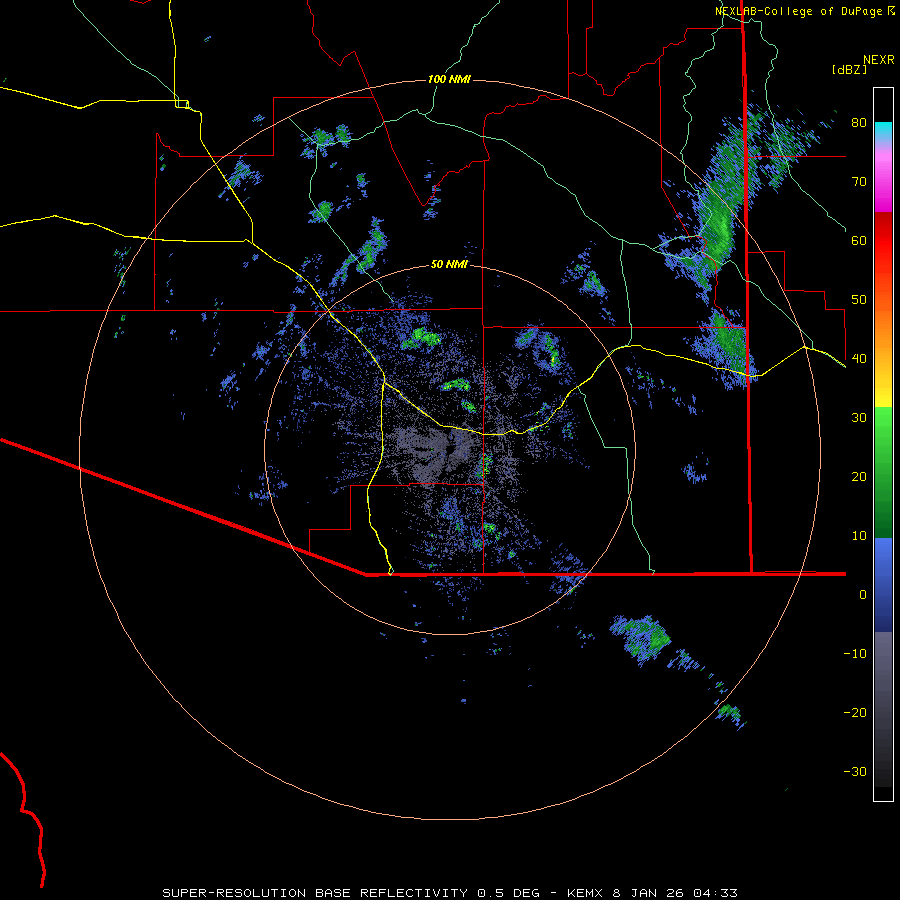Click the 40 value on dBZ scale

pos(859,359)
